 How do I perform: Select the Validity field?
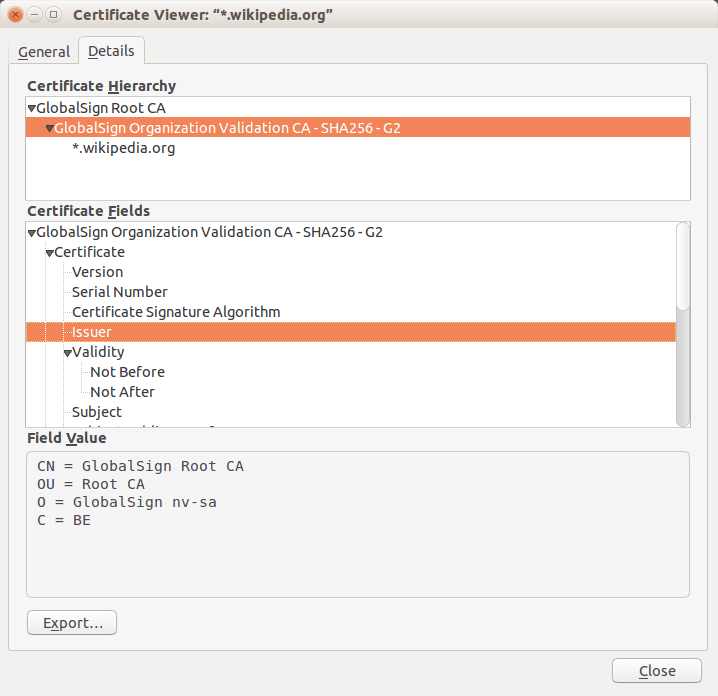pos(351,352)
